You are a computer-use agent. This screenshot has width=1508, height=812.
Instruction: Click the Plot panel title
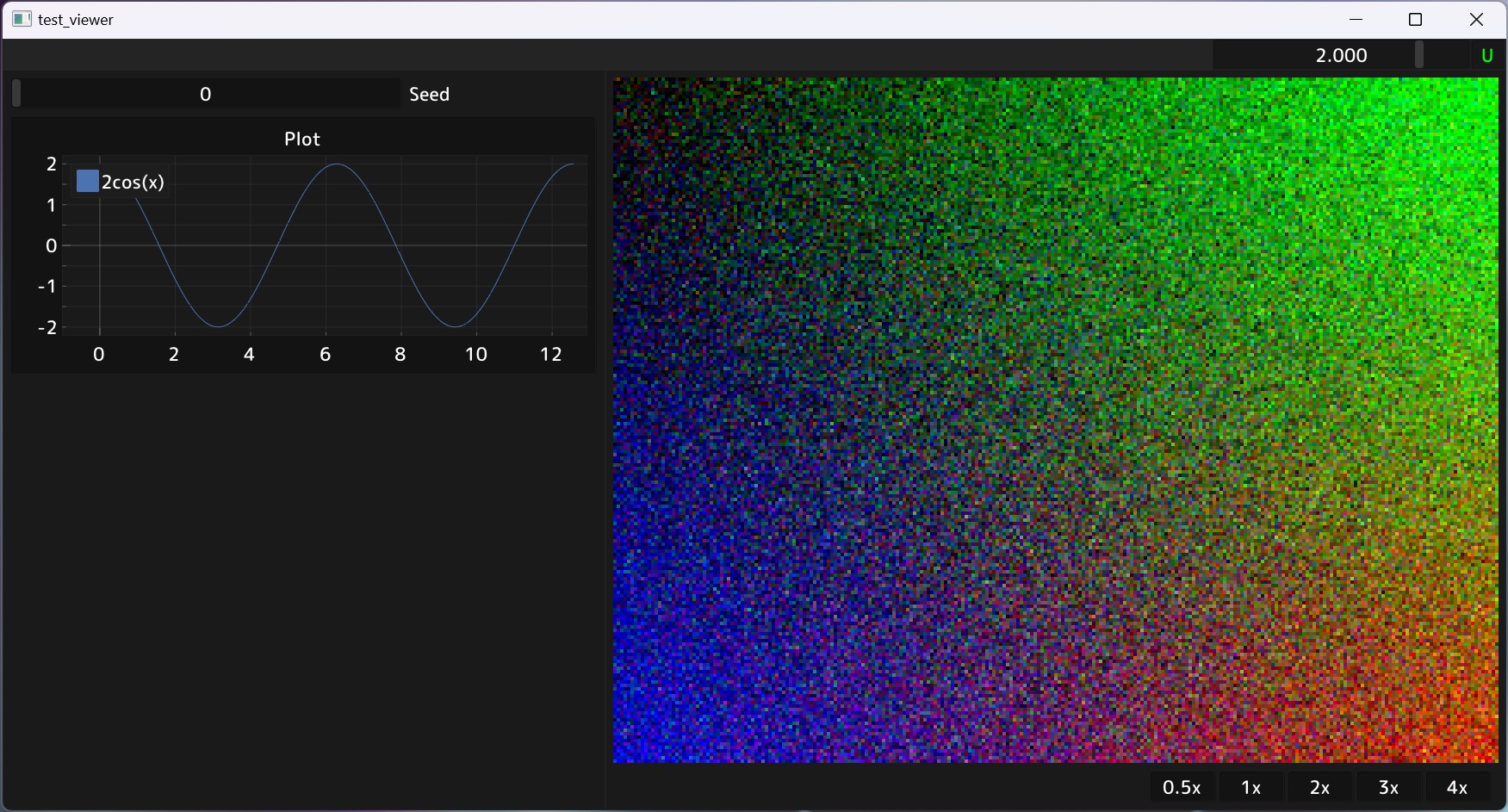click(301, 139)
